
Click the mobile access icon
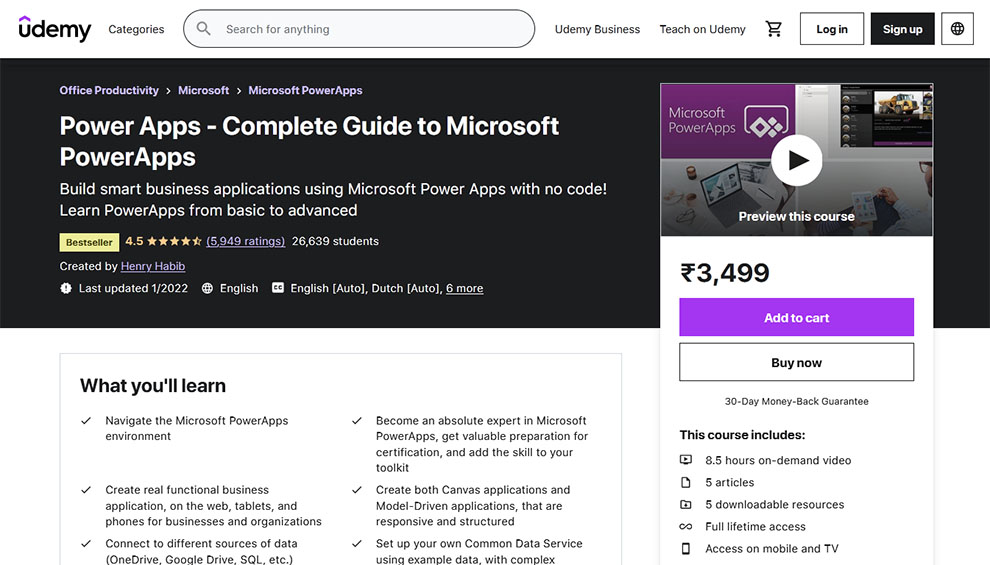click(x=686, y=549)
